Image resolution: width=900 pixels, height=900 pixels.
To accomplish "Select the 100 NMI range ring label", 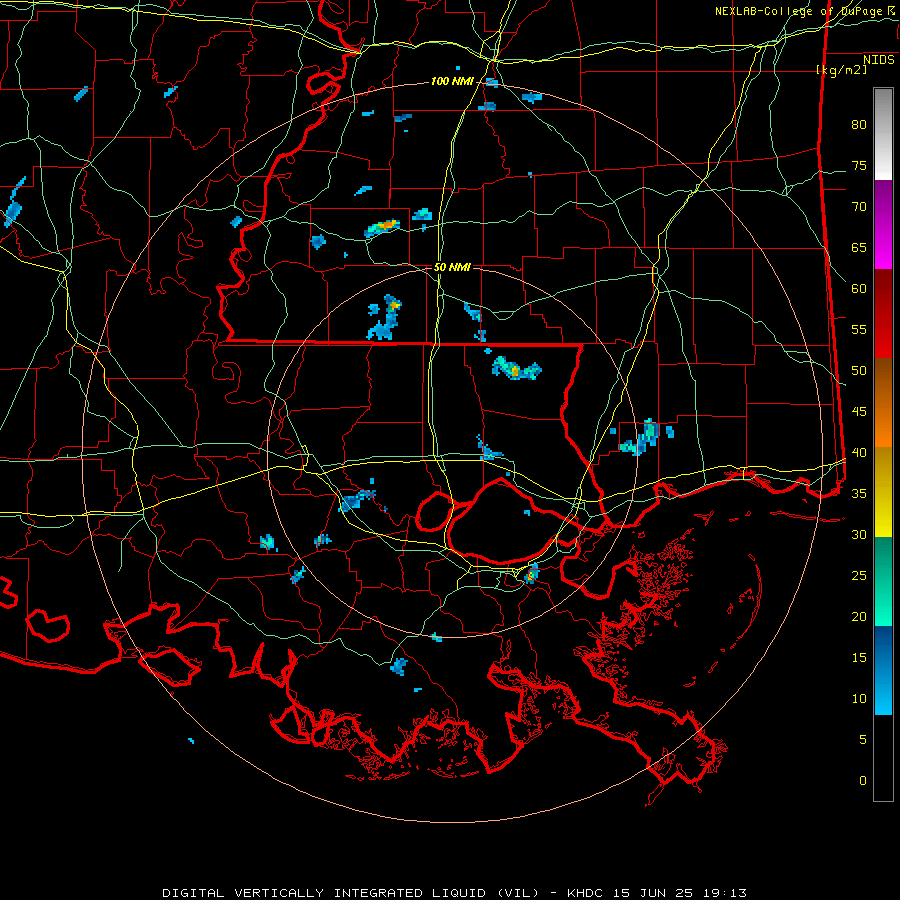I will tap(452, 82).
